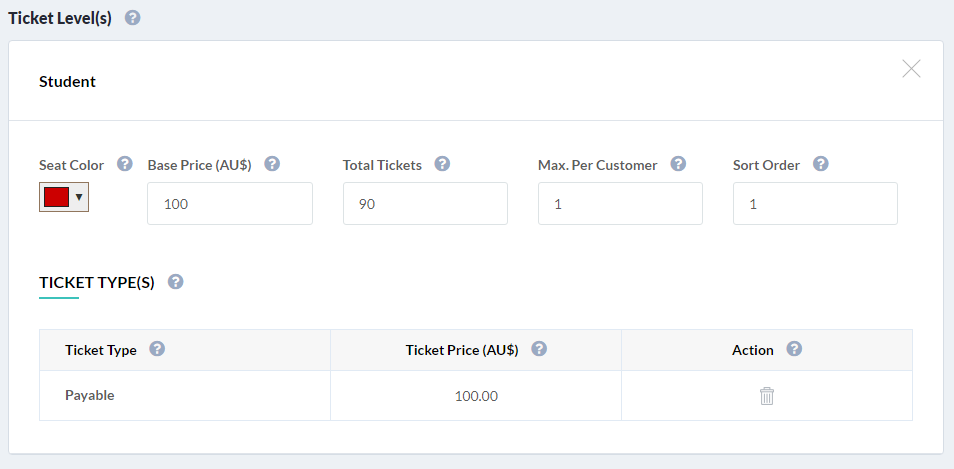Screen dimensions: 954x469
Task: Click help icon next to Seat Color
Action: [125, 164]
